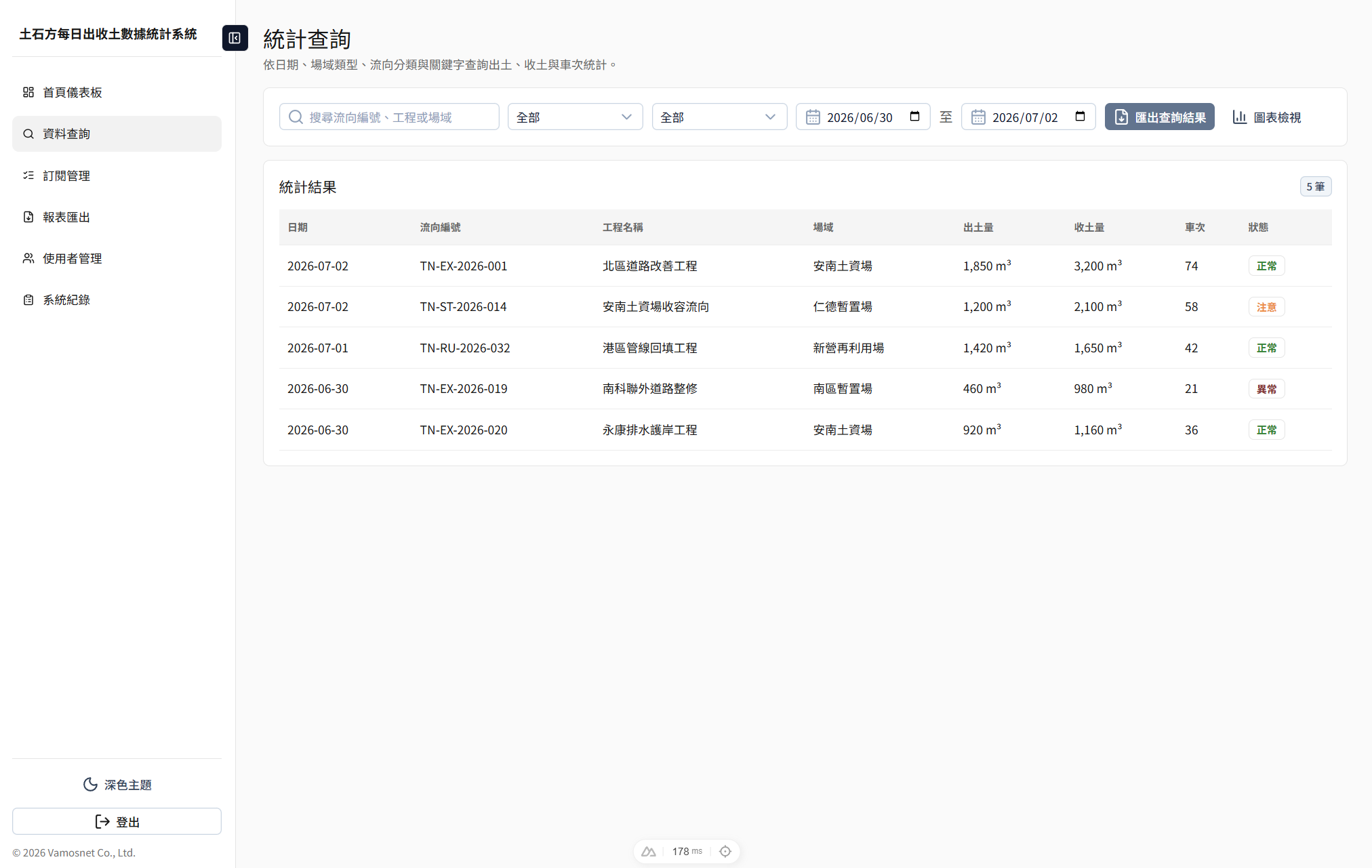This screenshot has height=868, width=1372.
Task: Select flow code TN-EX-2026-001
Action: click(464, 266)
